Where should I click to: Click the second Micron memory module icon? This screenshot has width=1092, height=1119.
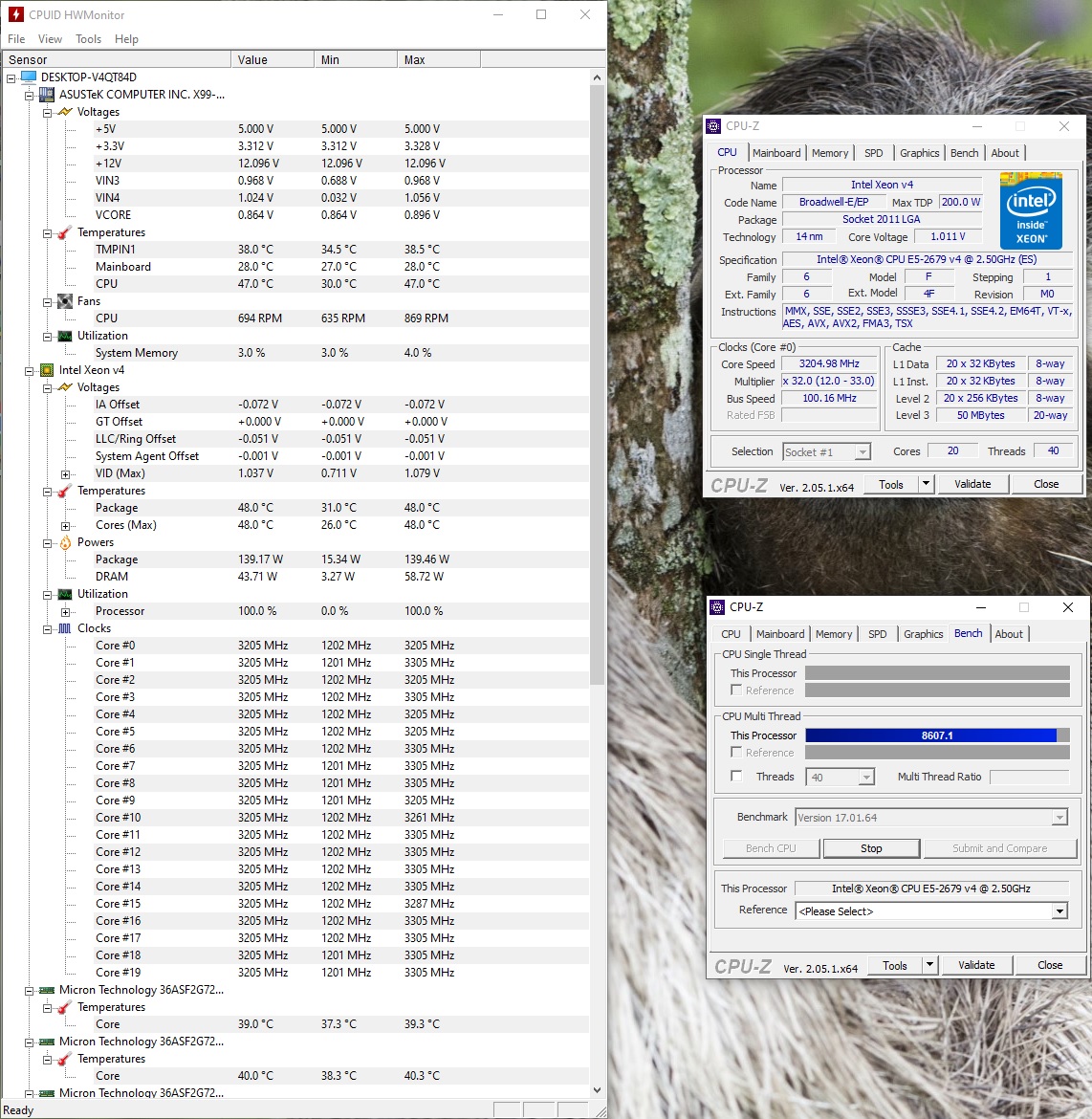pyautogui.click(x=47, y=1042)
